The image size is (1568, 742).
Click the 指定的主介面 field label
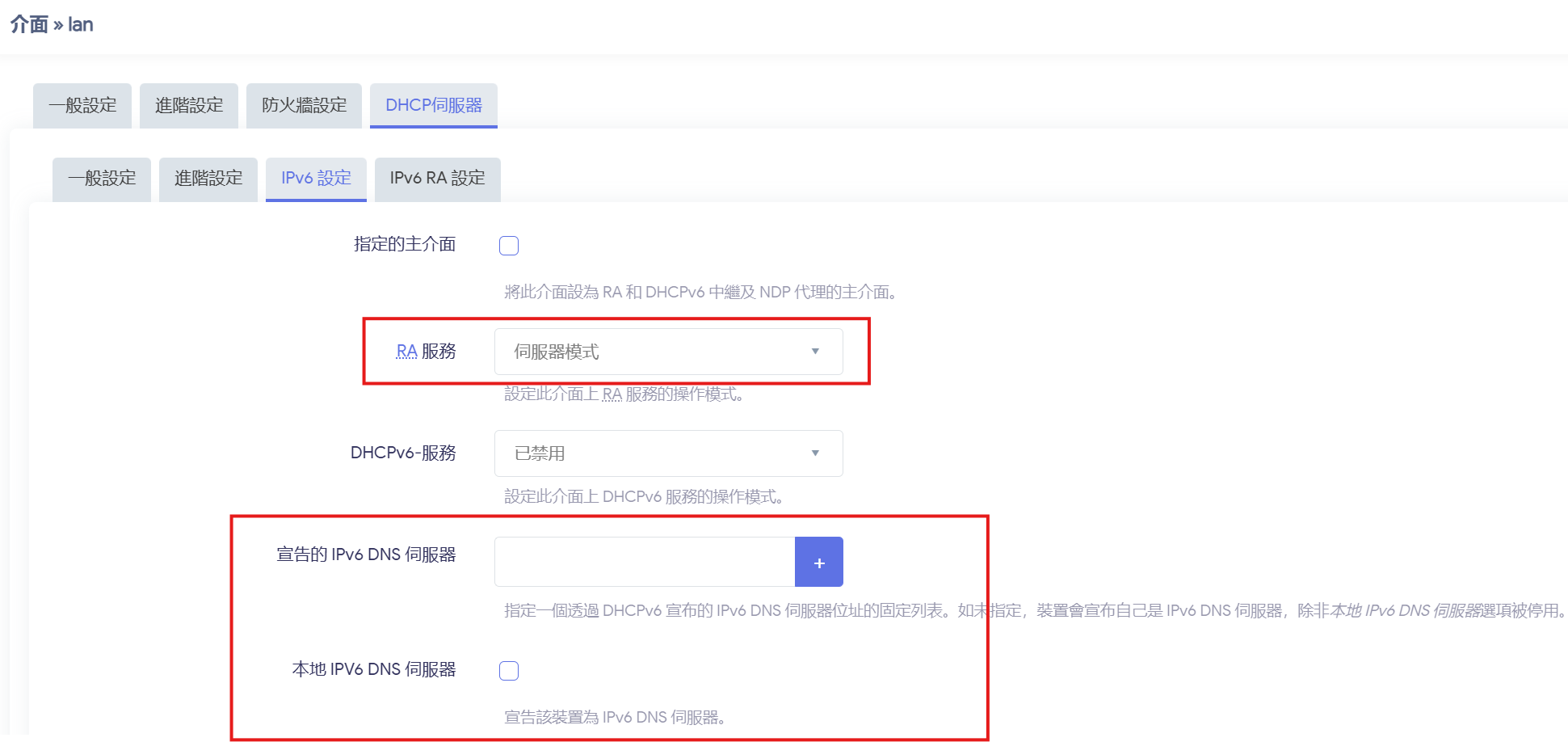point(405,244)
